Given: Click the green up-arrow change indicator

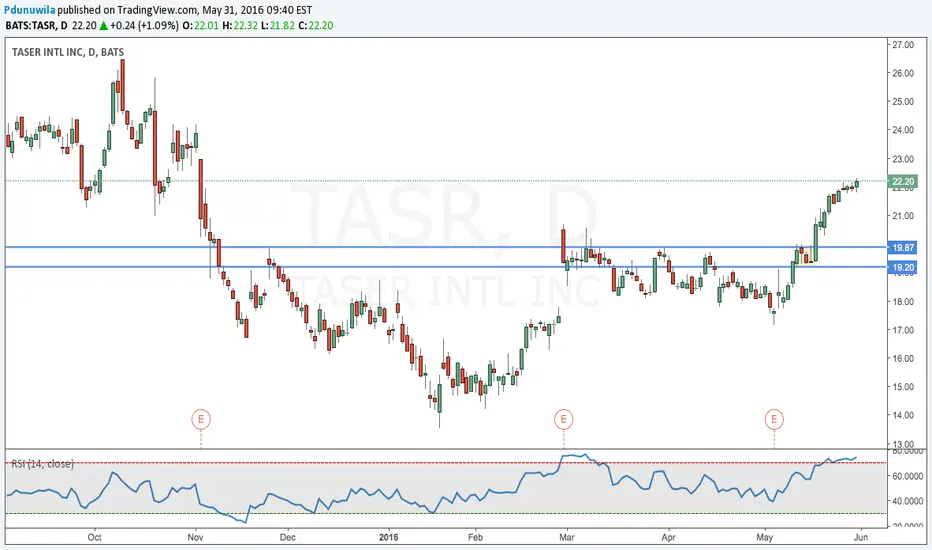Looking at the screenshot, I should tap(103, 26).
